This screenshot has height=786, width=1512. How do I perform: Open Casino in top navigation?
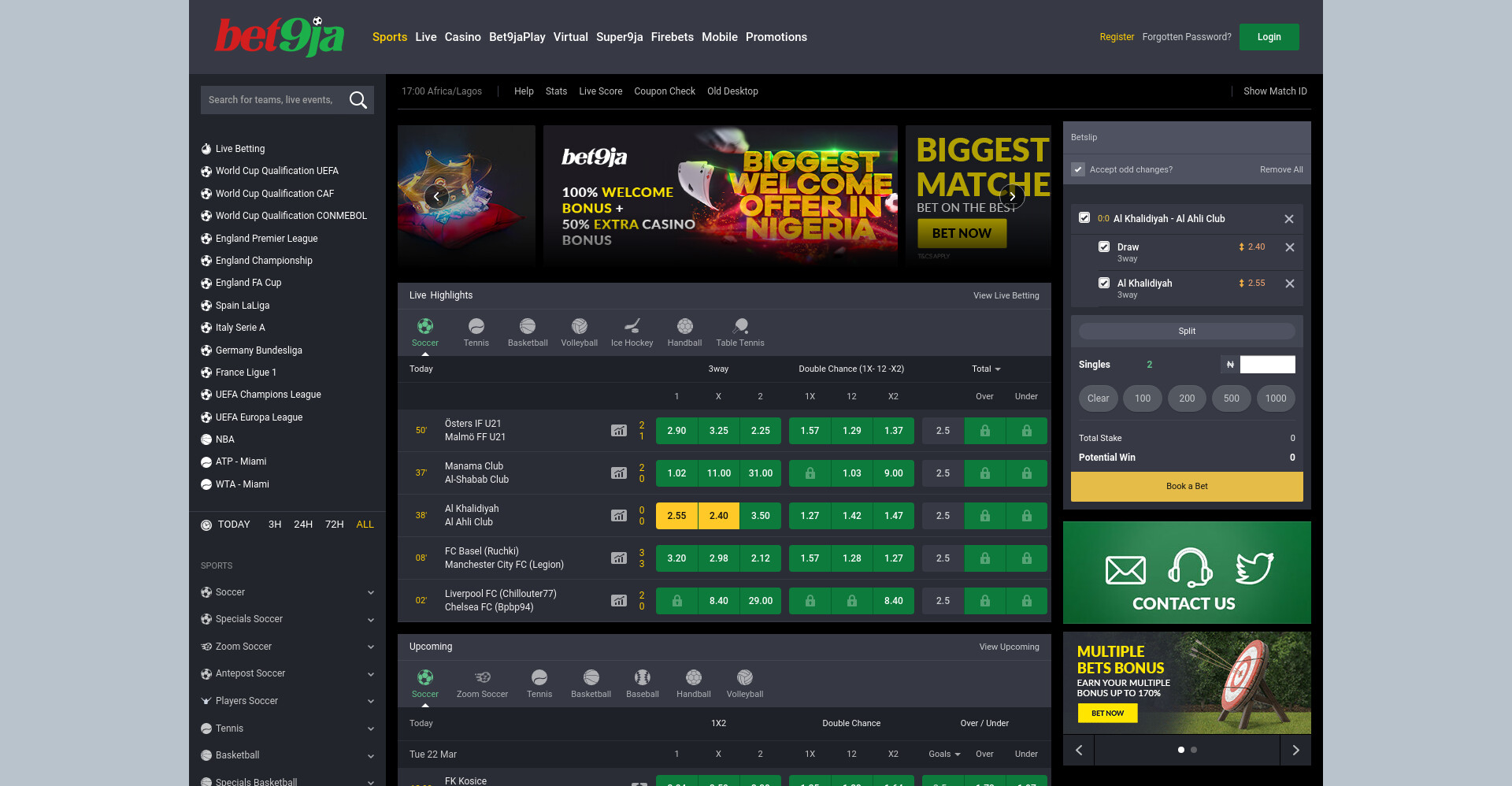click(x=463, y=37)
